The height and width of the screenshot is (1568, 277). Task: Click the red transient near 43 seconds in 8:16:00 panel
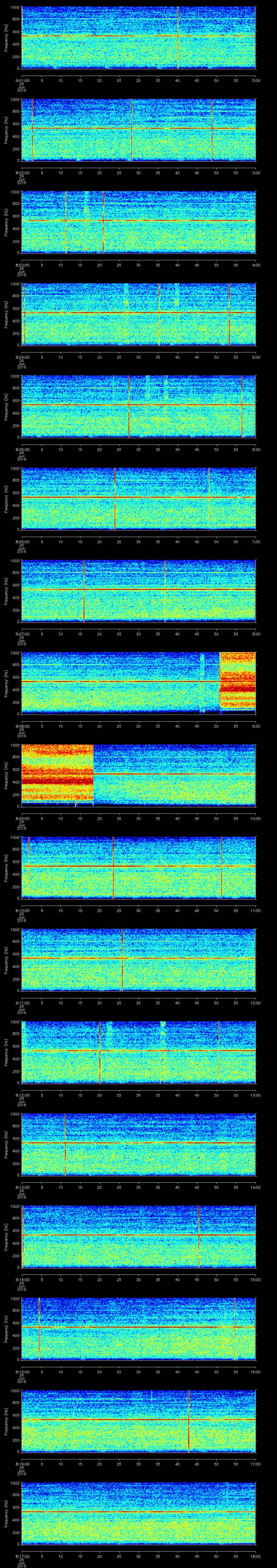coord(189,1421)
